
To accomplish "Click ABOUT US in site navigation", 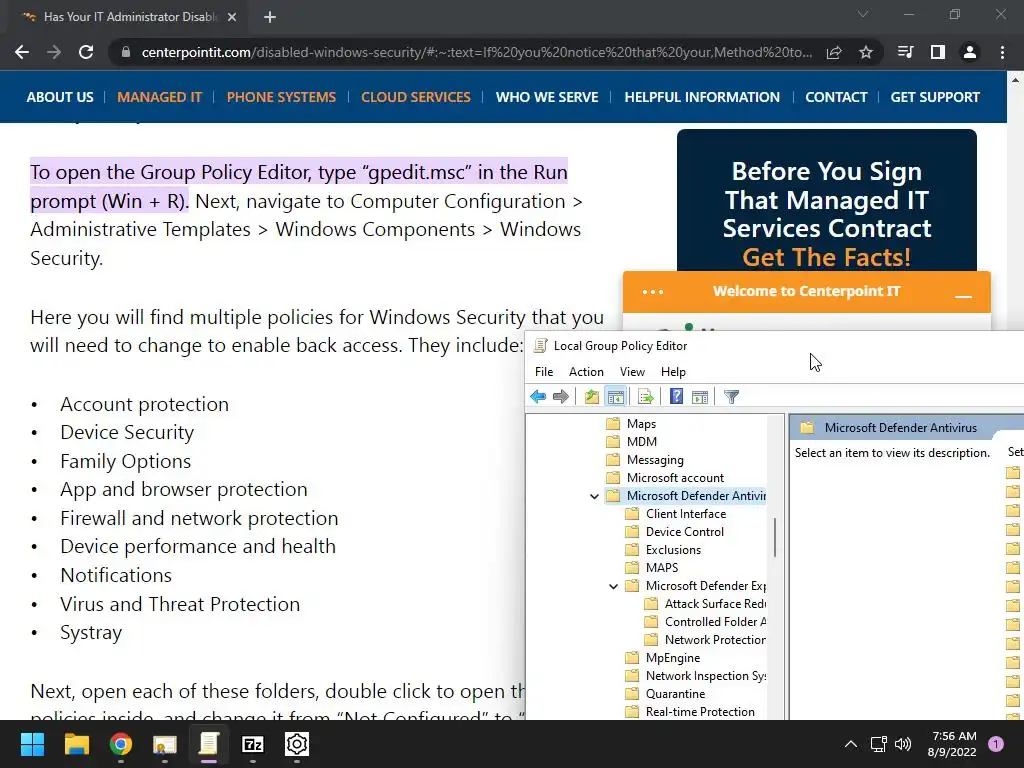I will point(60,97).
